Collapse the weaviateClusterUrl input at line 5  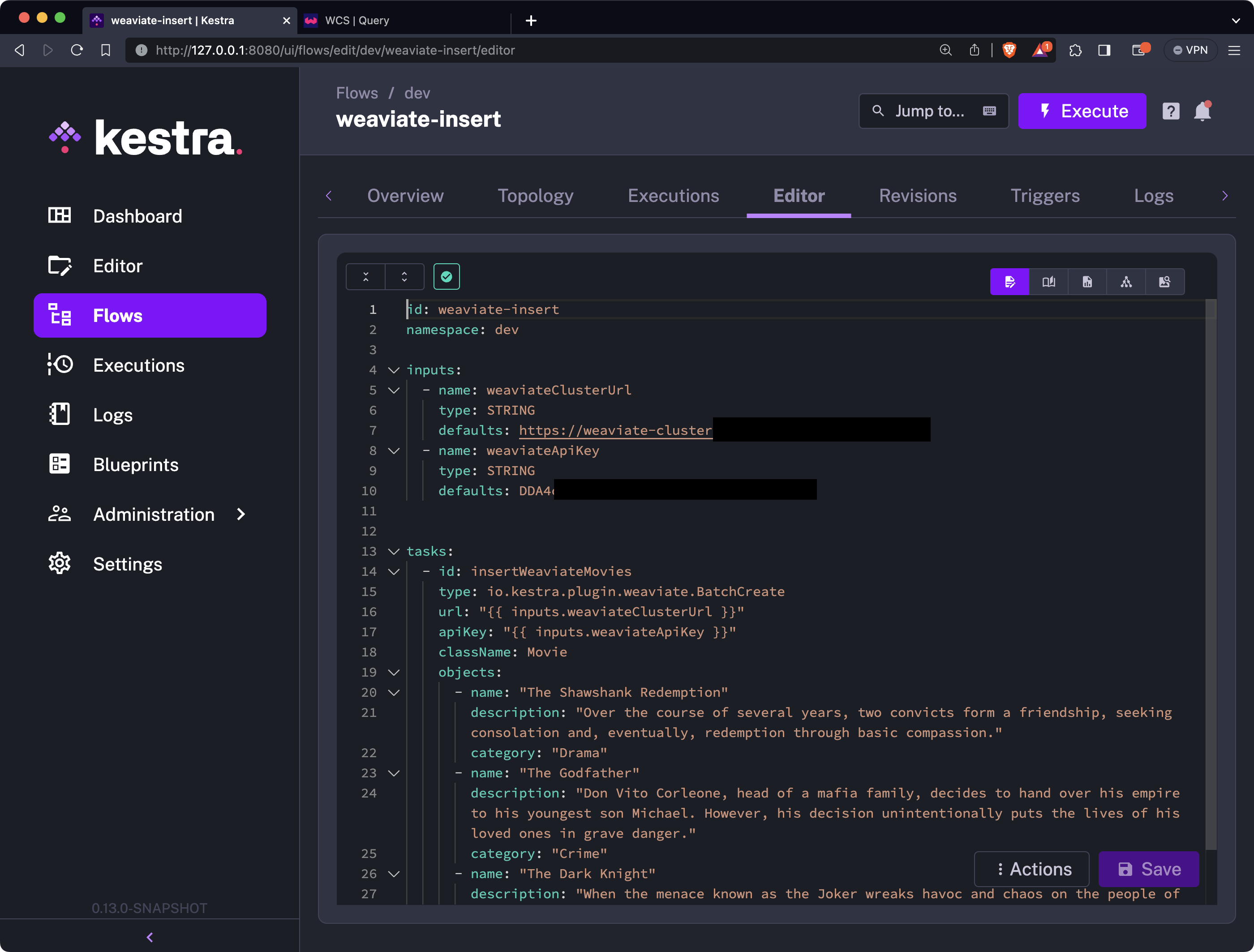[394, 390]
